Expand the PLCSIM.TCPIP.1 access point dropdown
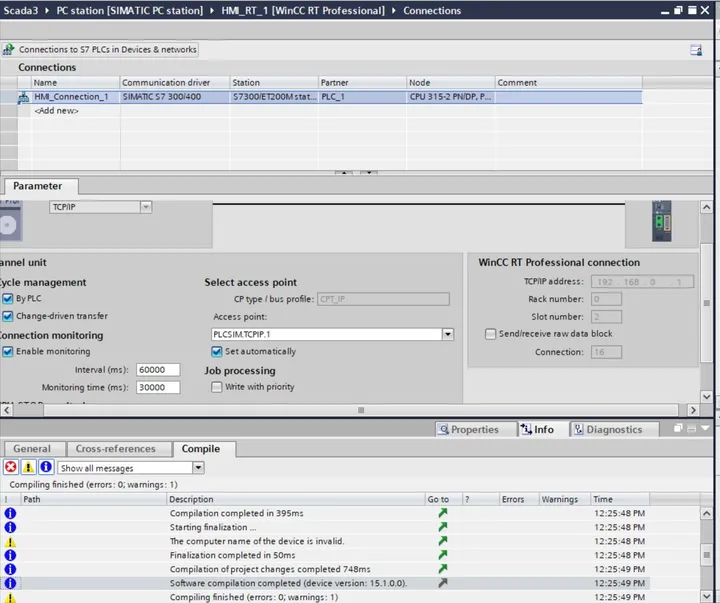Viewport: 720px width, 603px height. tap(448, 334)
